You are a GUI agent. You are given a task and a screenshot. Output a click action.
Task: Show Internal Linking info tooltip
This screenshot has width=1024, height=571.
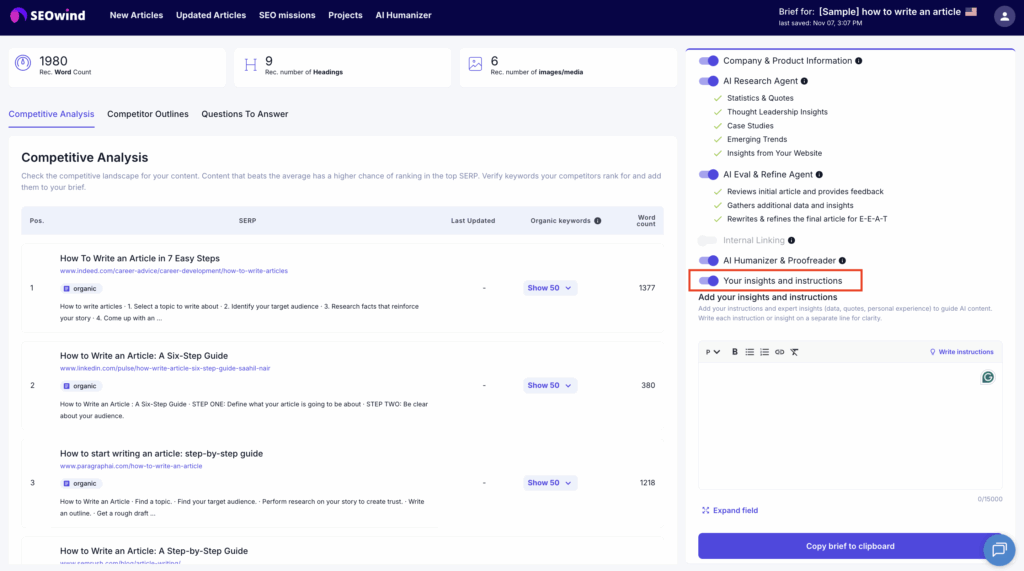792,240
